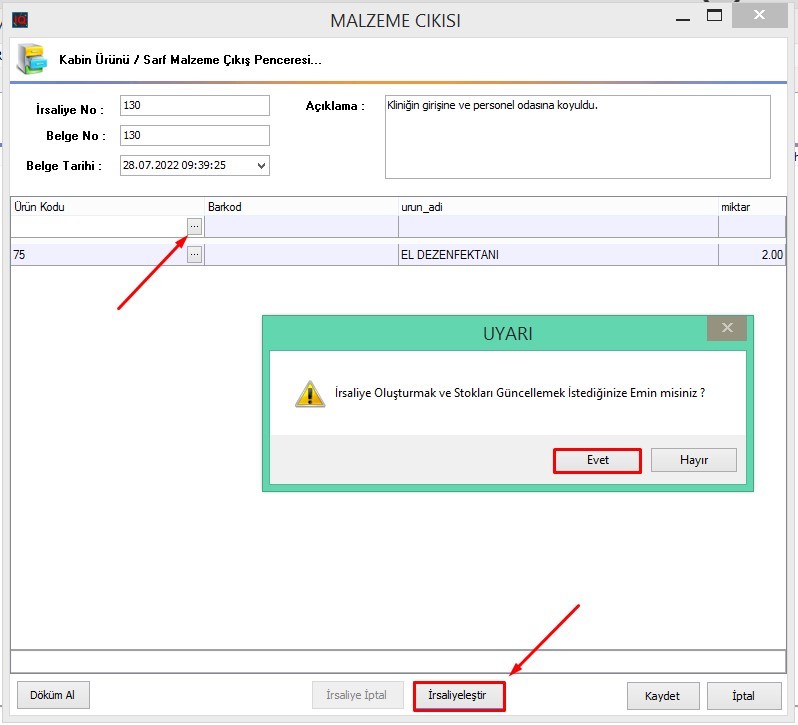Maximize the MALZEME CIKISI window
798x725 pixels.
click(714, 16)
